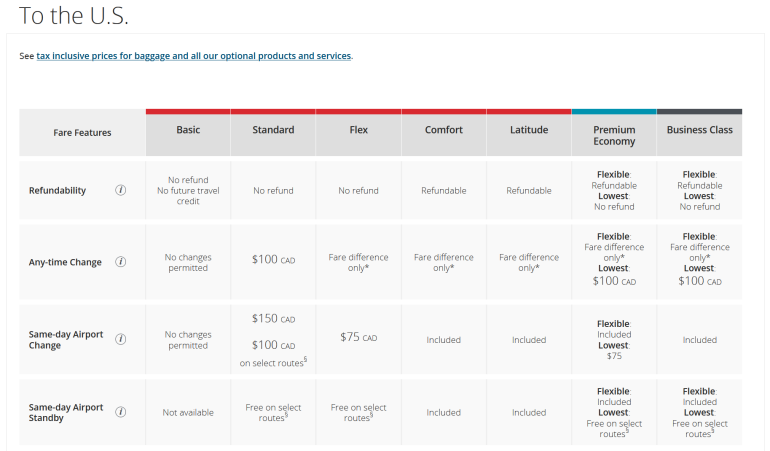Click Standard's $100 CAD Any-time Change cell

coord(273,259)
